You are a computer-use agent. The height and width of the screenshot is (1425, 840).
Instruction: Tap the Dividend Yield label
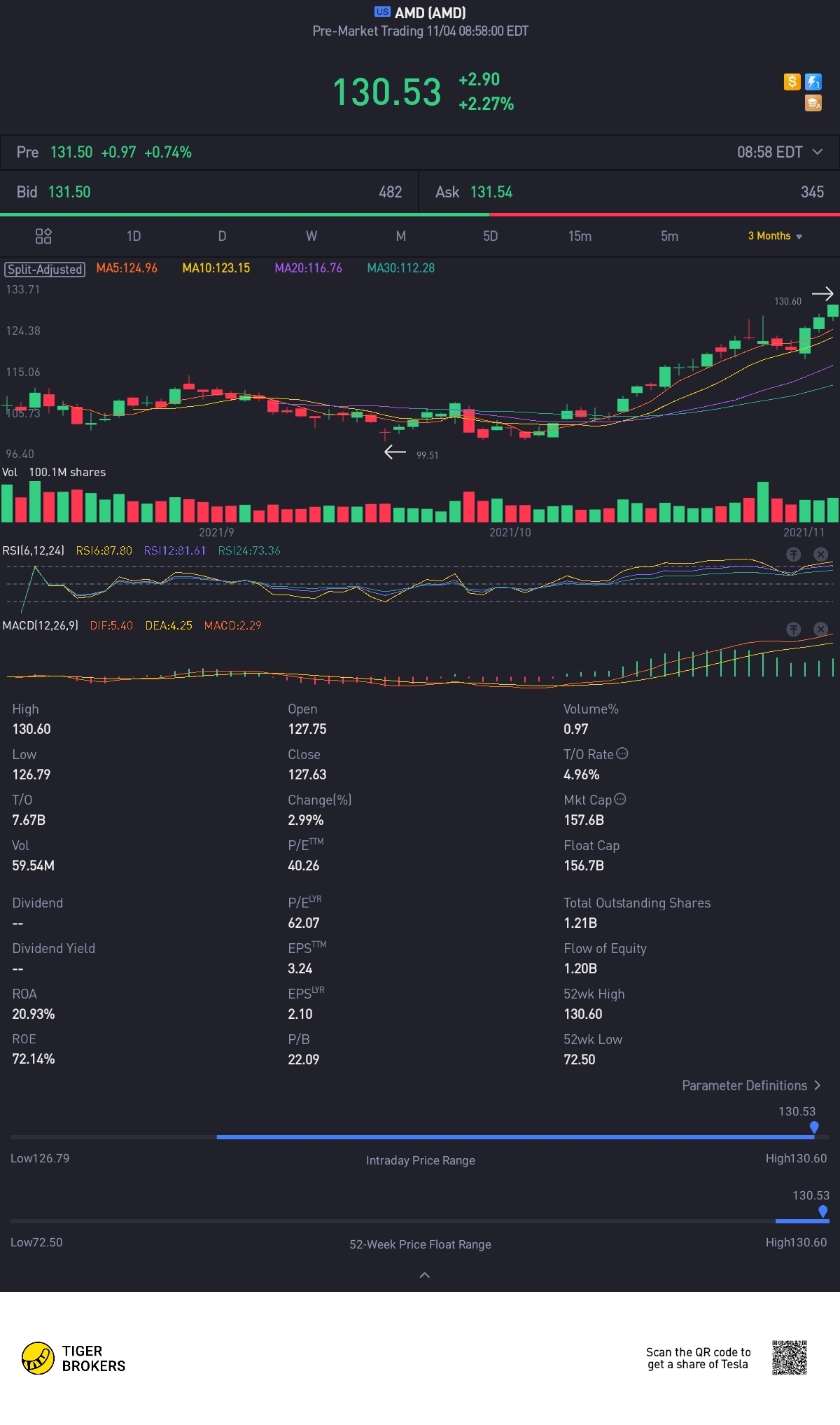53,948
